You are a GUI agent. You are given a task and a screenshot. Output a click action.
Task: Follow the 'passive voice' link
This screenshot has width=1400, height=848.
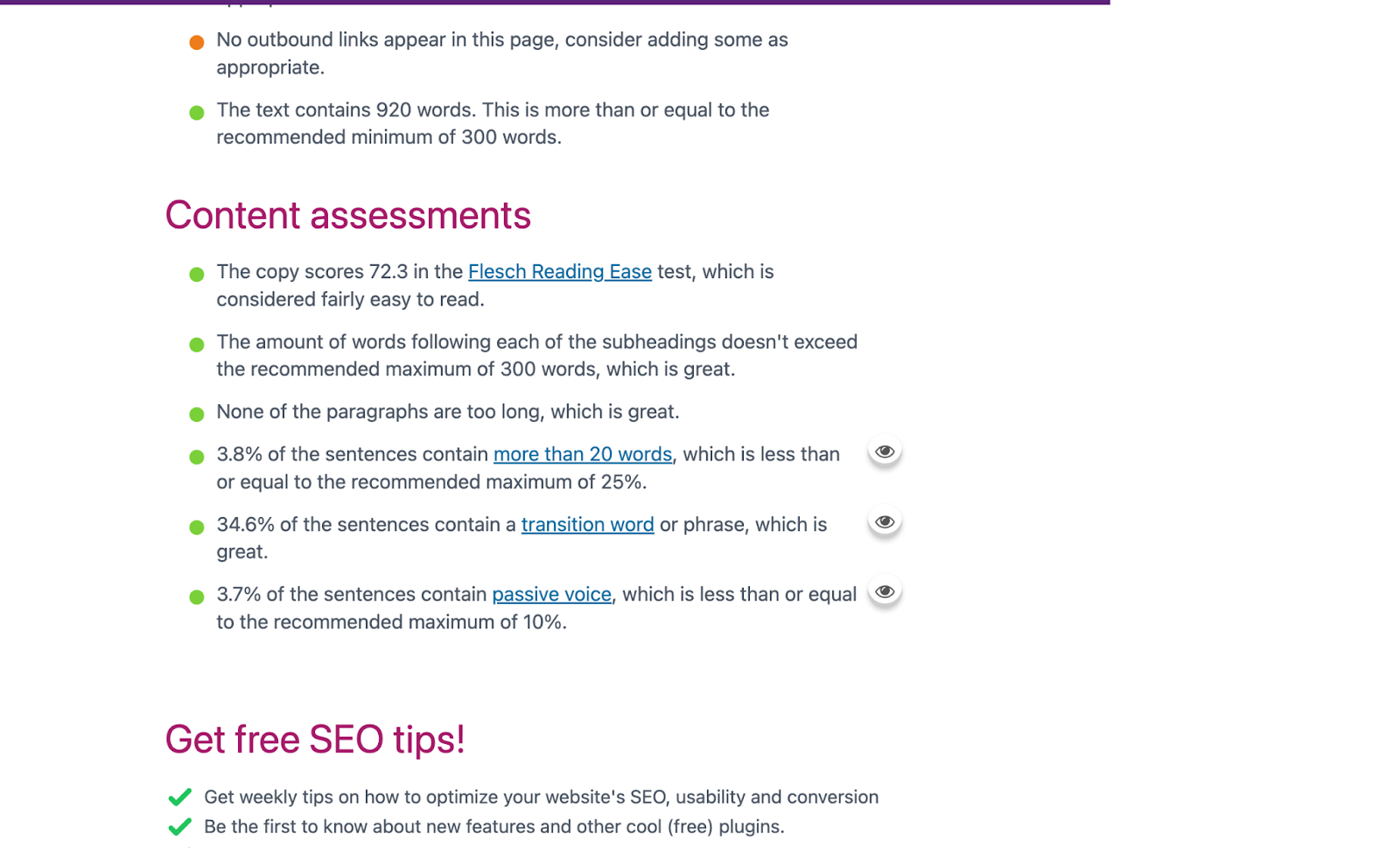tap(551, 594)
